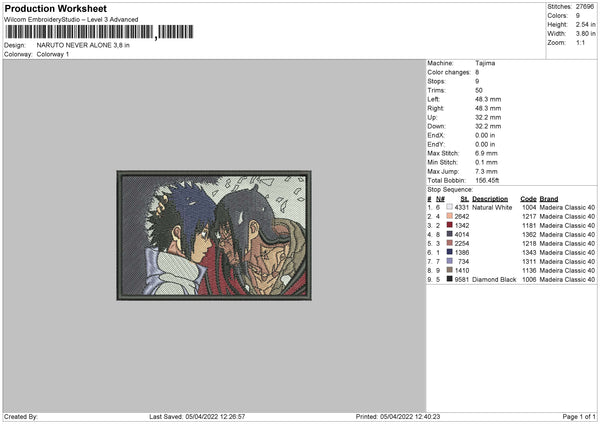
Task: Click the barcode under the worksheet title
Action: pos(99,32)
